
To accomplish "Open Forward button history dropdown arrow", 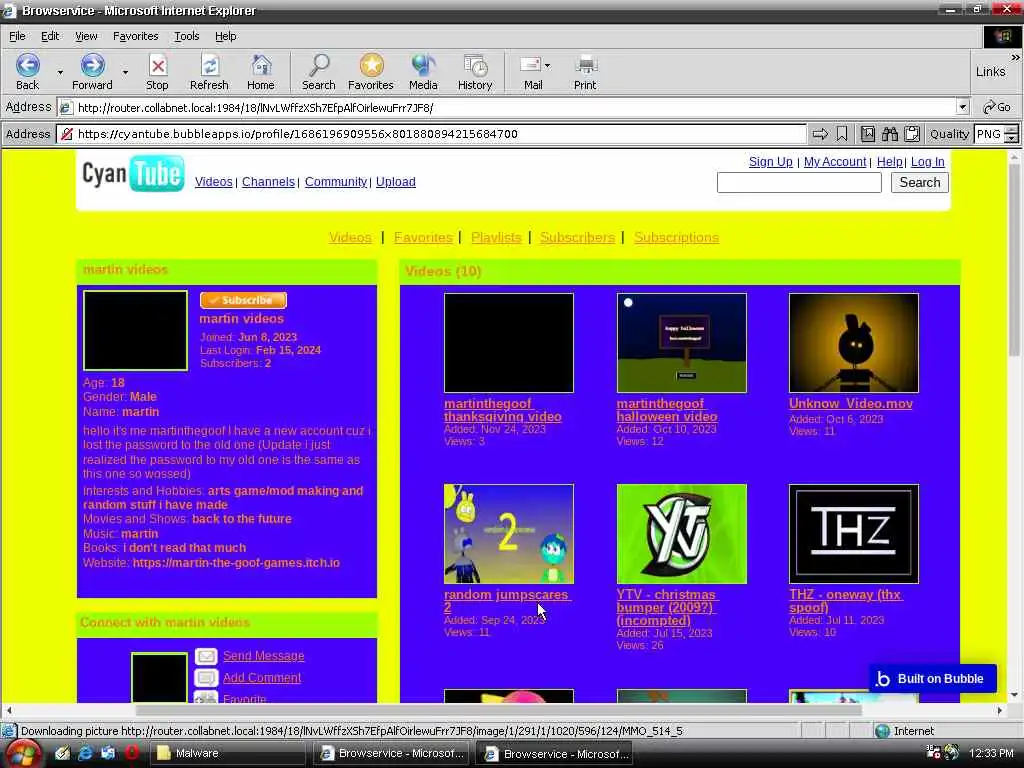I will [125, 72].
